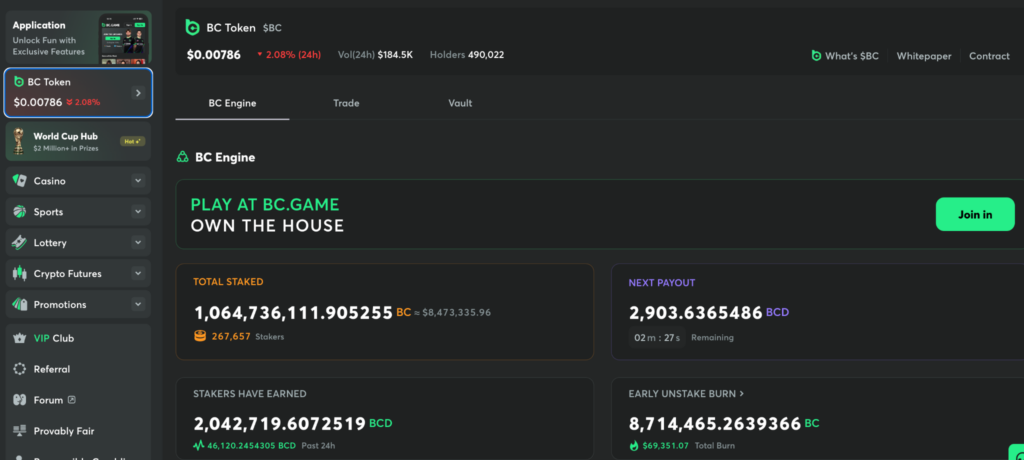Expand the Casino menu chevron

138,181
